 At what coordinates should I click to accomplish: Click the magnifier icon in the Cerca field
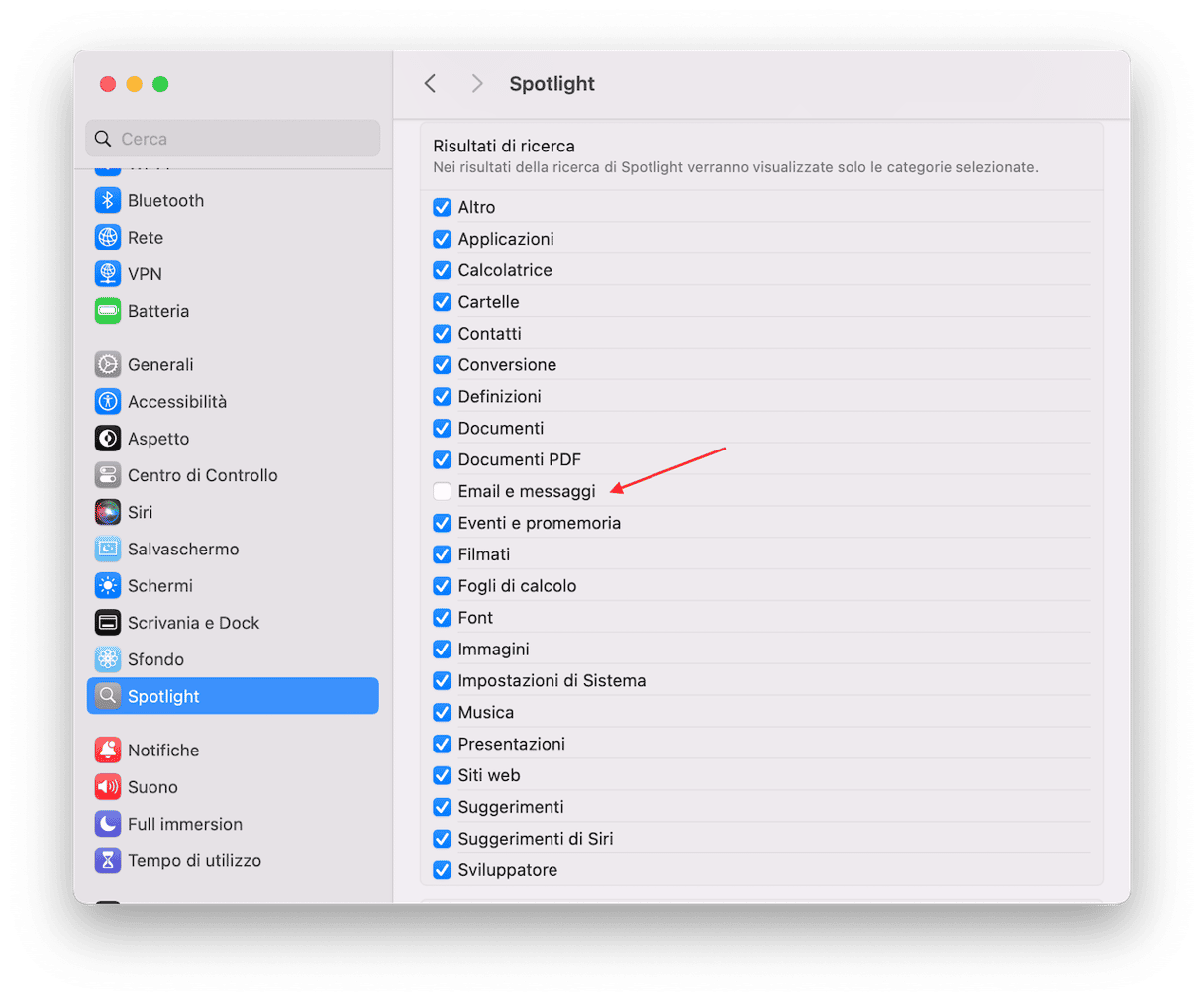[103, 139]
